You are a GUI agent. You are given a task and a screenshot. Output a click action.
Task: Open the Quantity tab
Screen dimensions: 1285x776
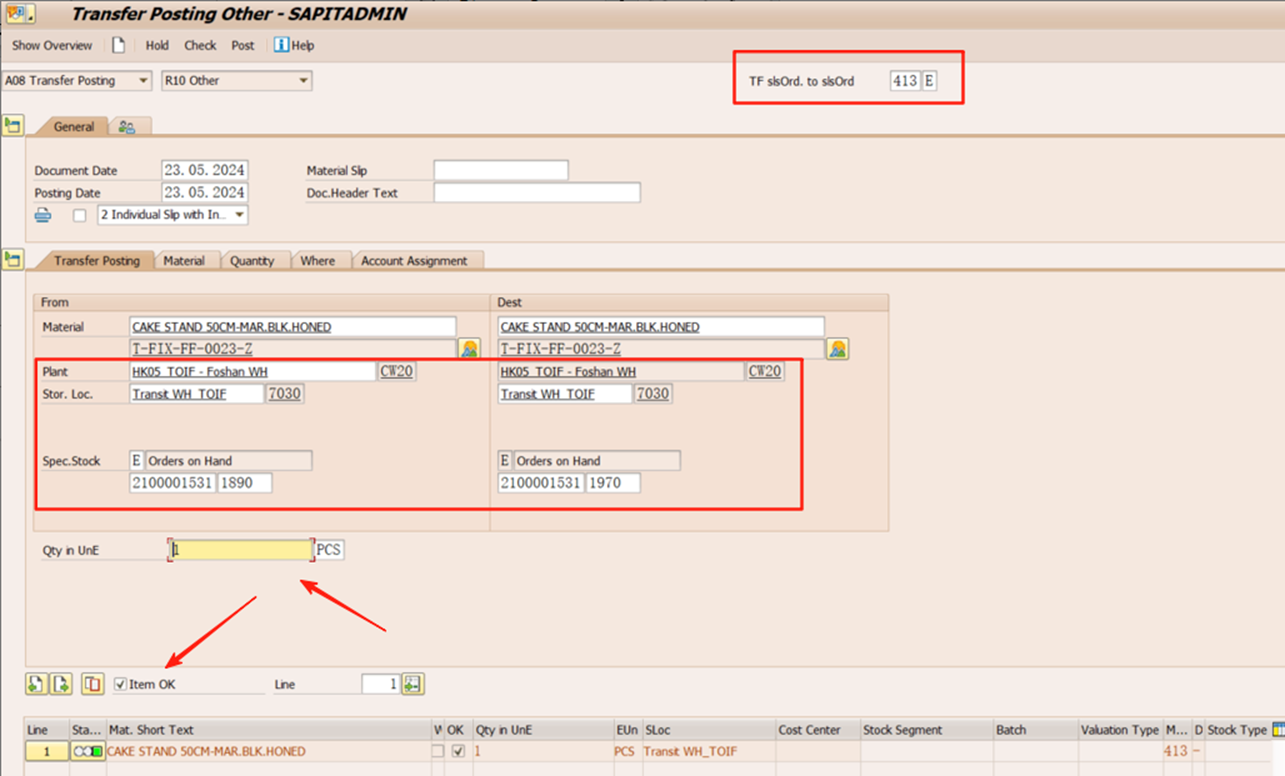[252, 260]
